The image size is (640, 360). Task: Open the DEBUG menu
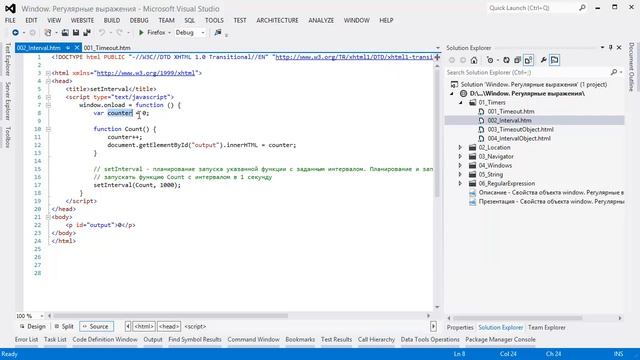click(x=139, y=20)
